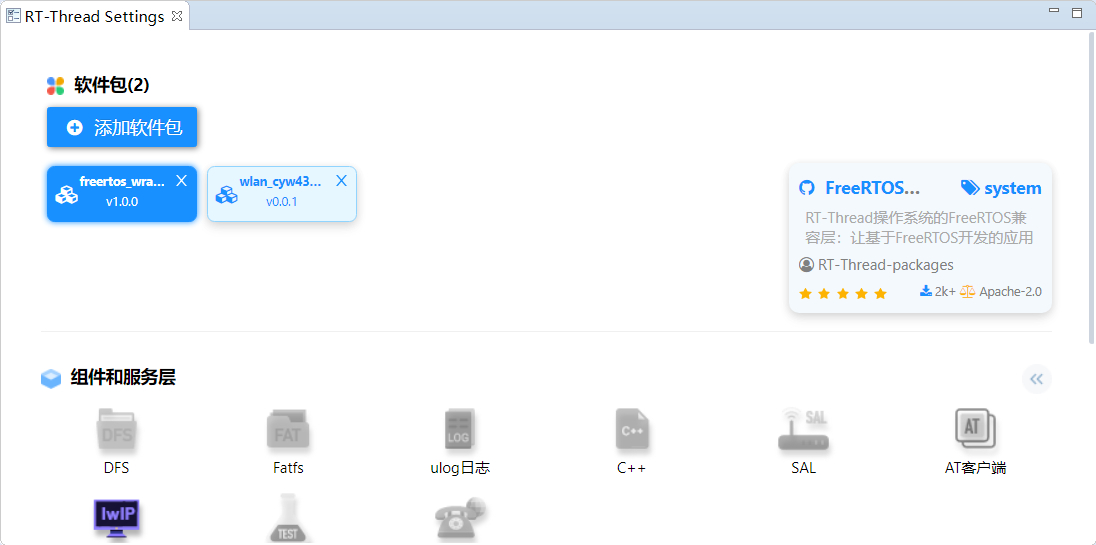
Task: Open the DFS component icon
Action: click(116, 428)
